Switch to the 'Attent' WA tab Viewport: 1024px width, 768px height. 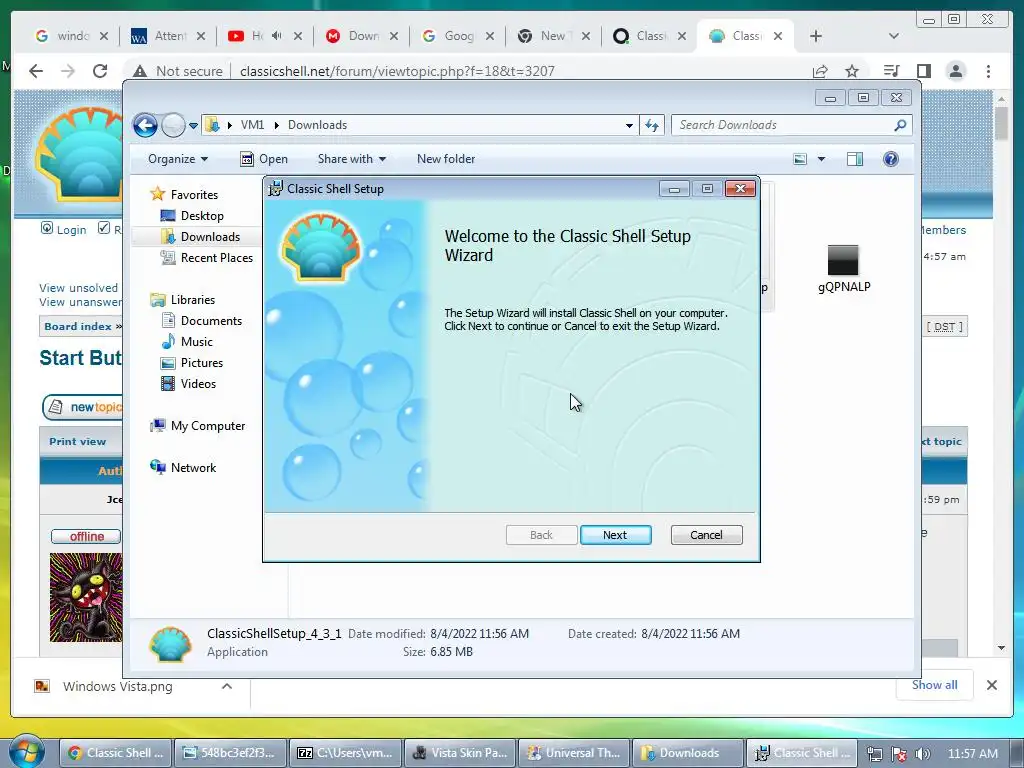[168, 36]
